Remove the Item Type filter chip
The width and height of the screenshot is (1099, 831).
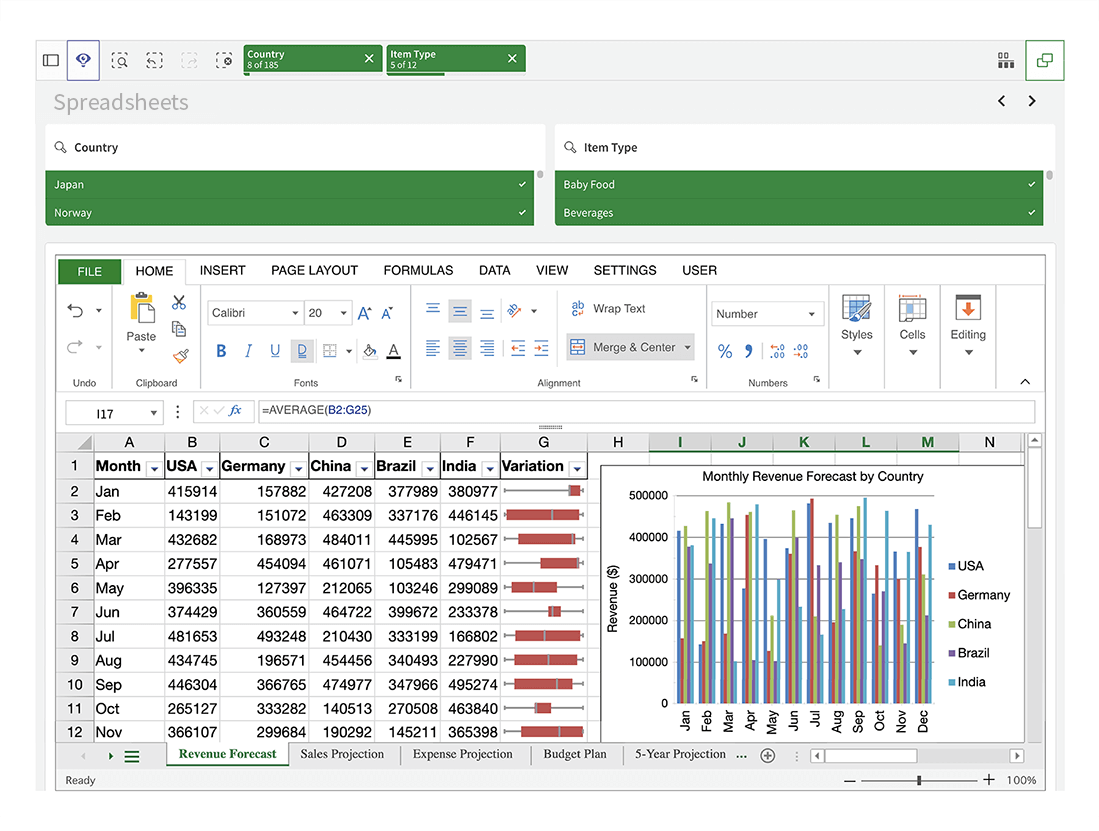511,58
